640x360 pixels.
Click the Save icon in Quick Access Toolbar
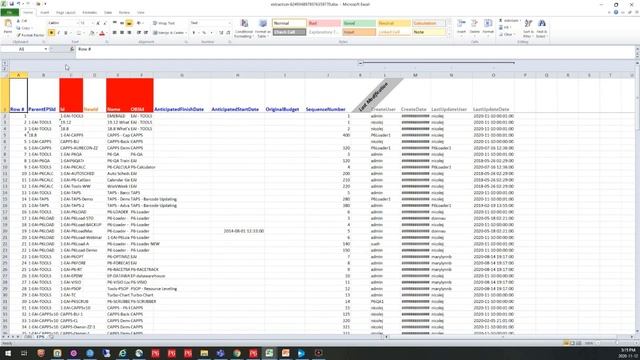coord(11,4)
